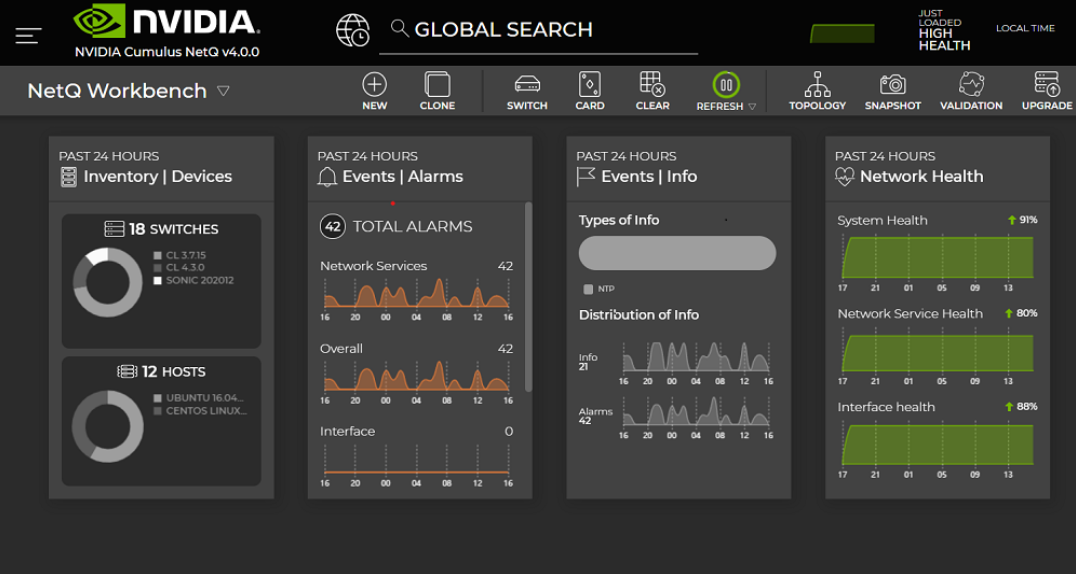Click the Events Info flag icon

585,177
